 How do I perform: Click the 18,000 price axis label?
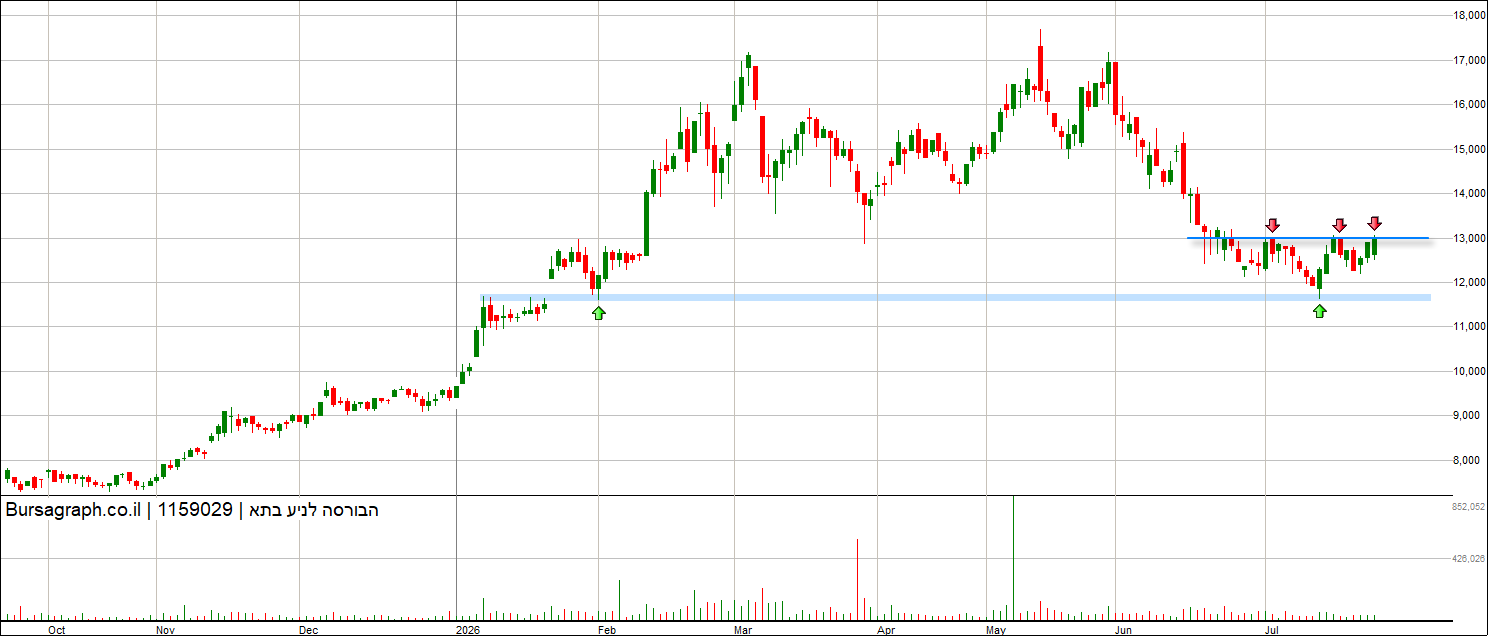pyautogui.click(x=1467, y=16)
